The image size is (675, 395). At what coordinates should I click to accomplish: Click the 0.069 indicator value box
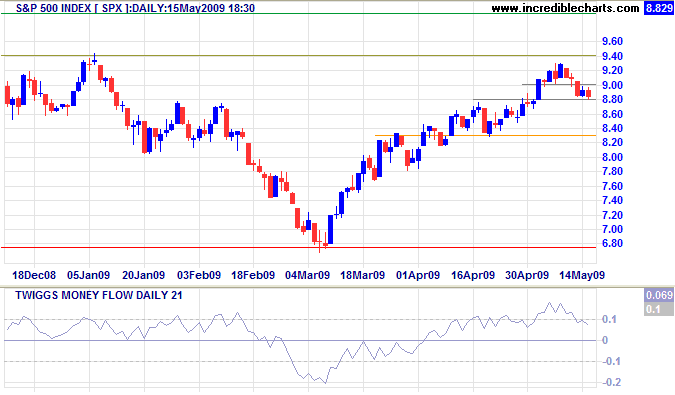659,295
